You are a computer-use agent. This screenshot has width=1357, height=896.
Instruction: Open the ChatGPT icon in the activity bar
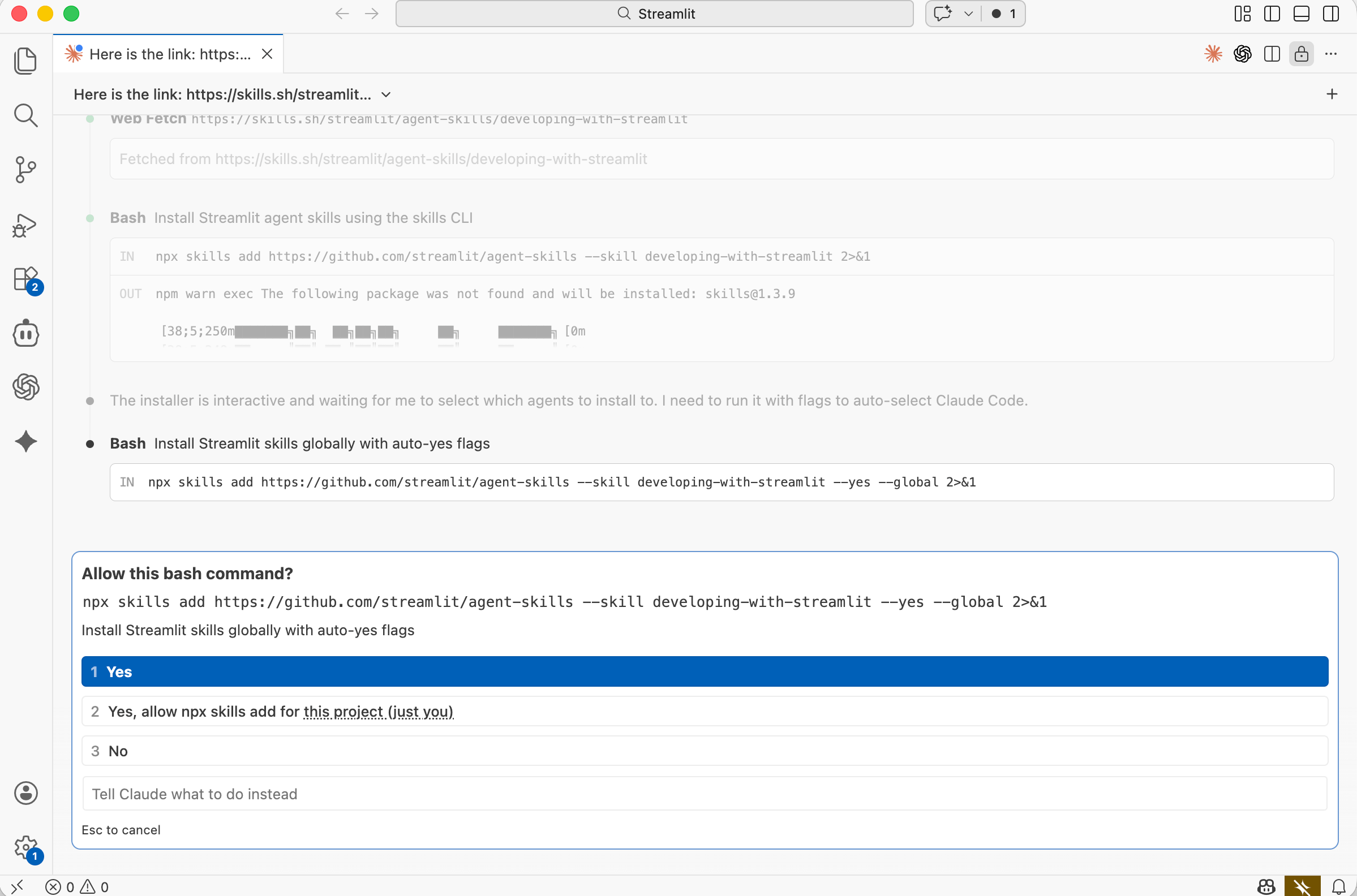(25, 387)
